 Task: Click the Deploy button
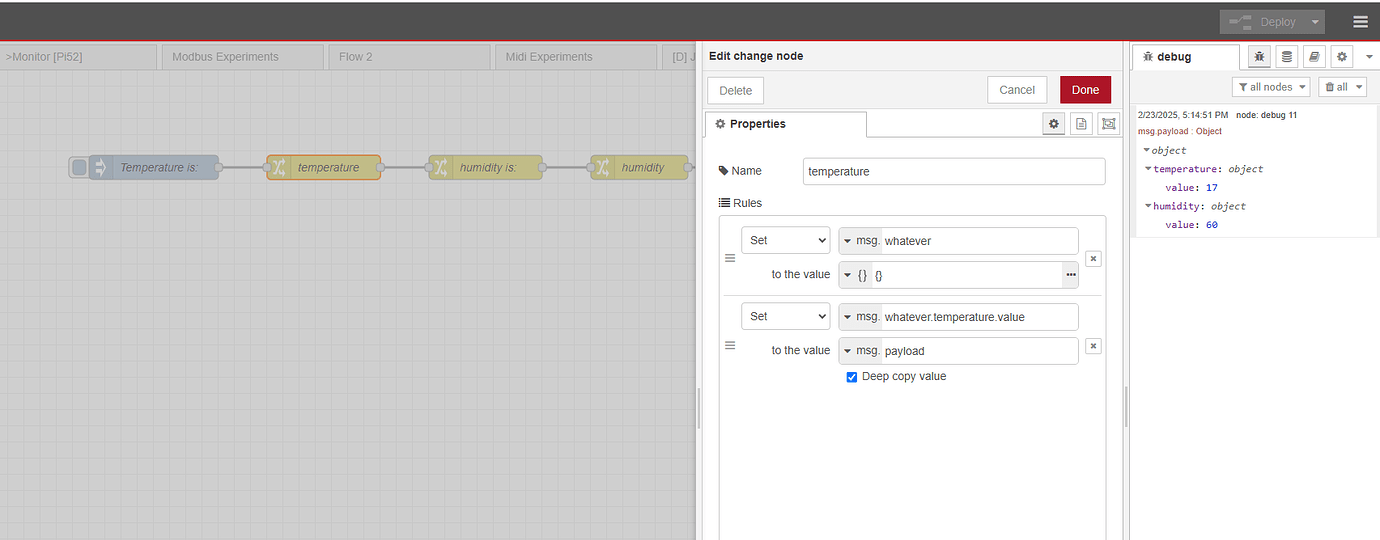point(1263,21)
